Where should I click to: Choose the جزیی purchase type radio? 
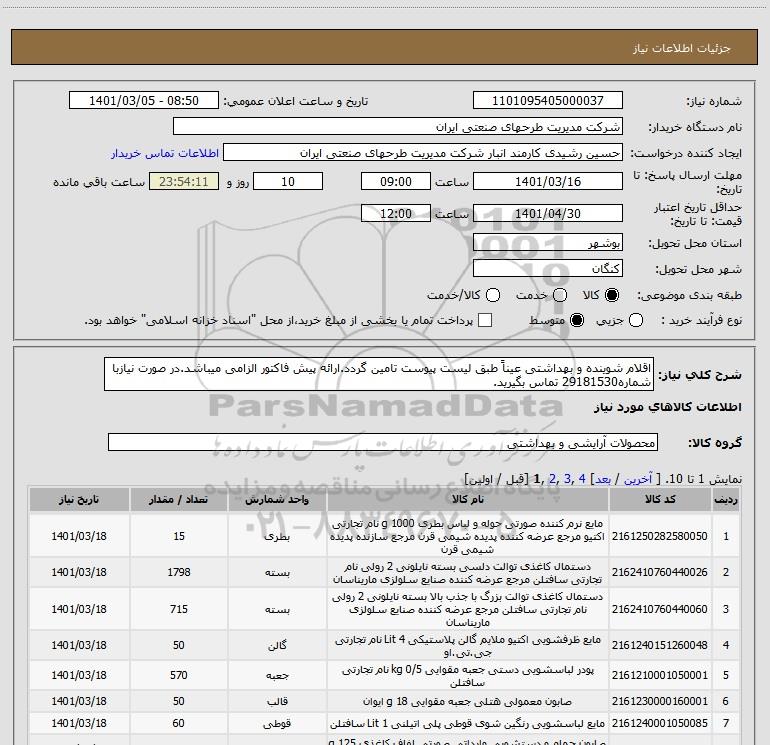(636, 320)
